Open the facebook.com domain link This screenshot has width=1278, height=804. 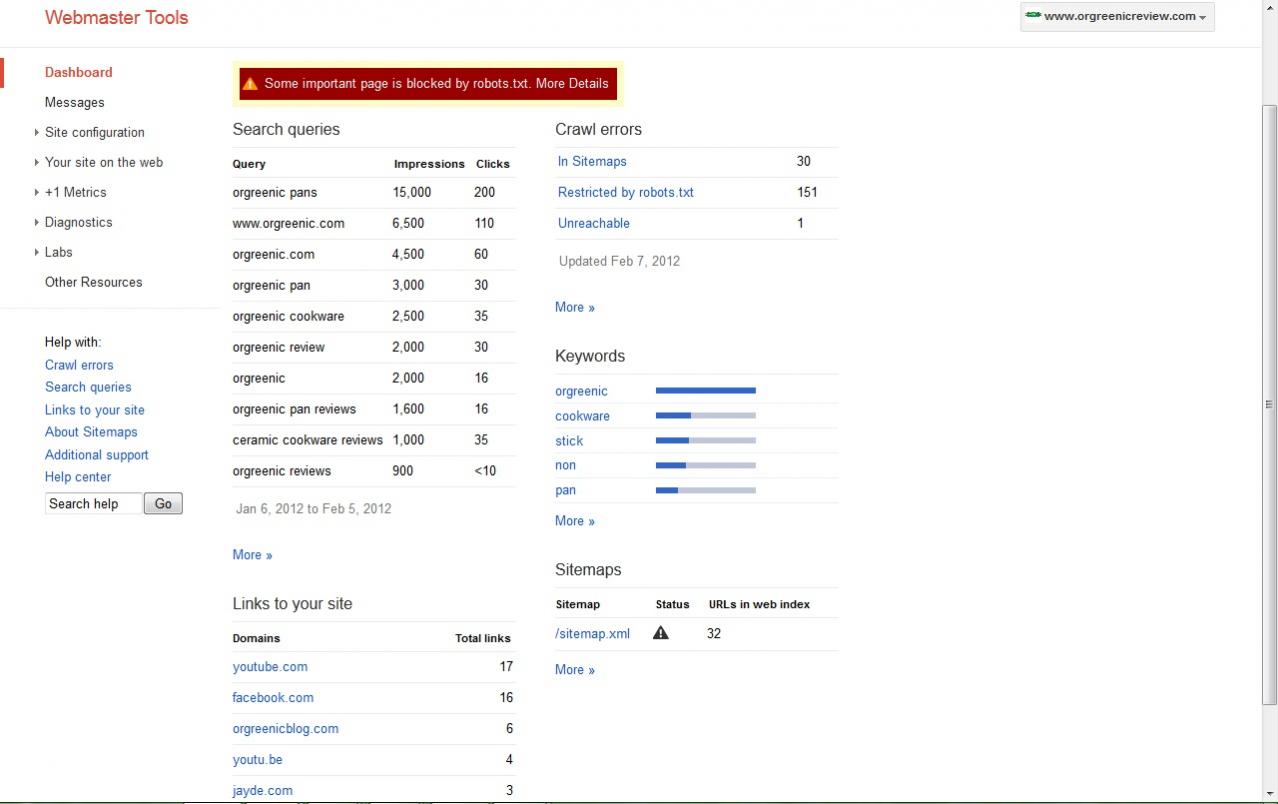(x=273, y=698)
